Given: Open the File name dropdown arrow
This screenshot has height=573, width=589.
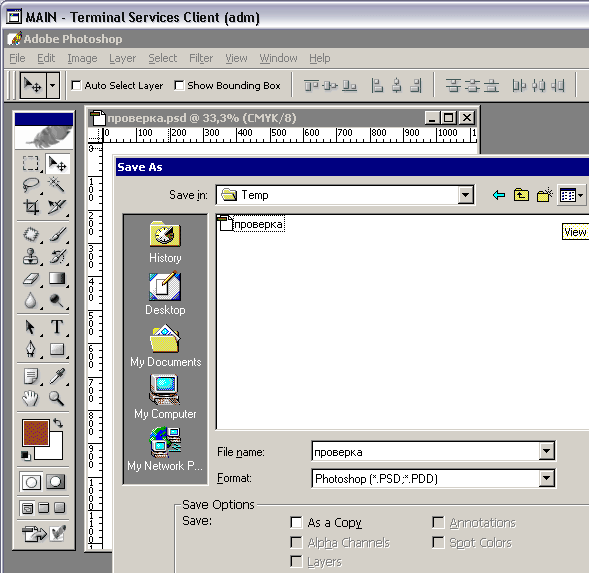Looking at the screenshot, I should point(546,451).
